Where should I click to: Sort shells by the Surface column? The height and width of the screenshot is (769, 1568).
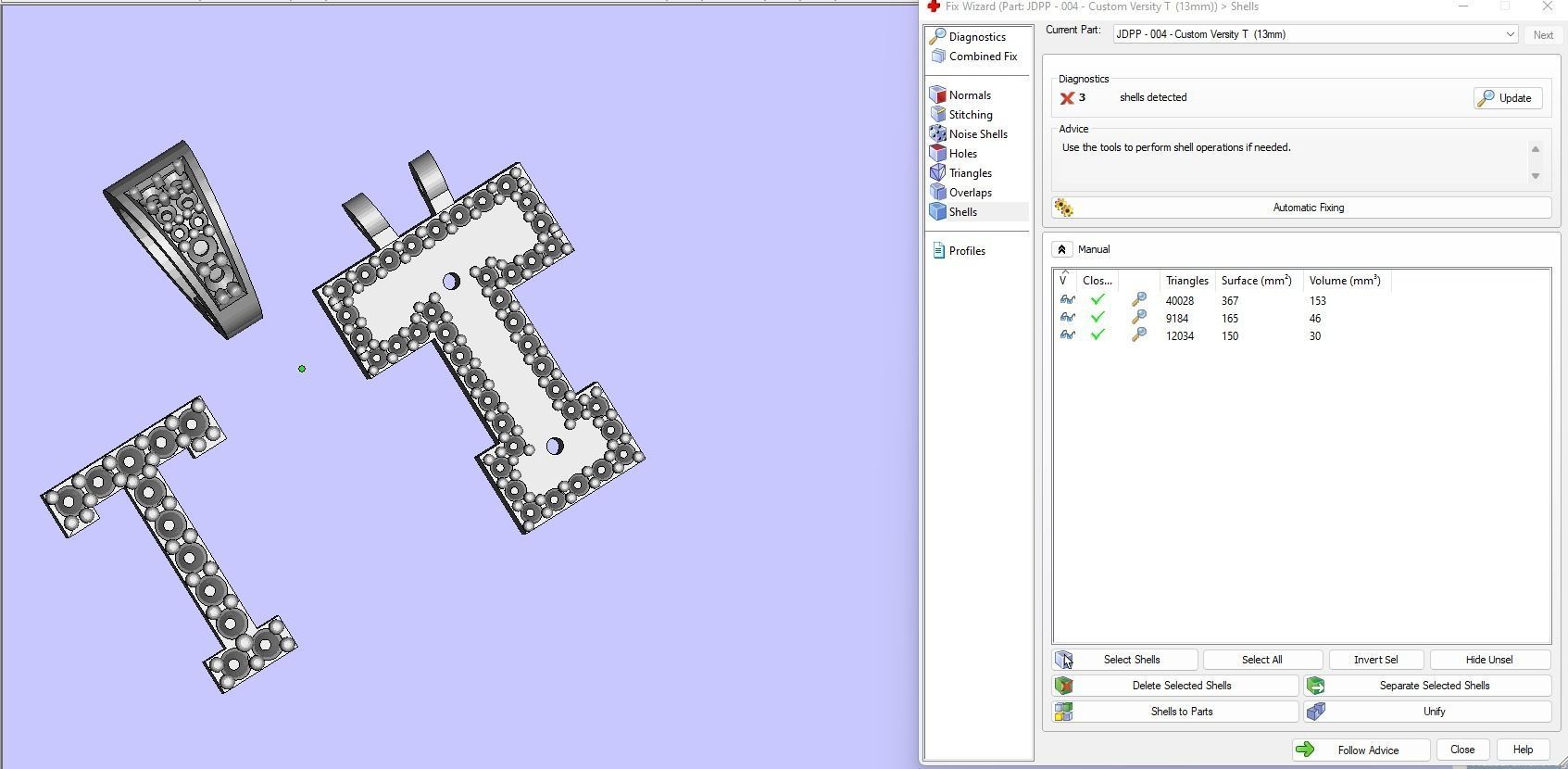pyautogui.click(x=1257, y=281)
